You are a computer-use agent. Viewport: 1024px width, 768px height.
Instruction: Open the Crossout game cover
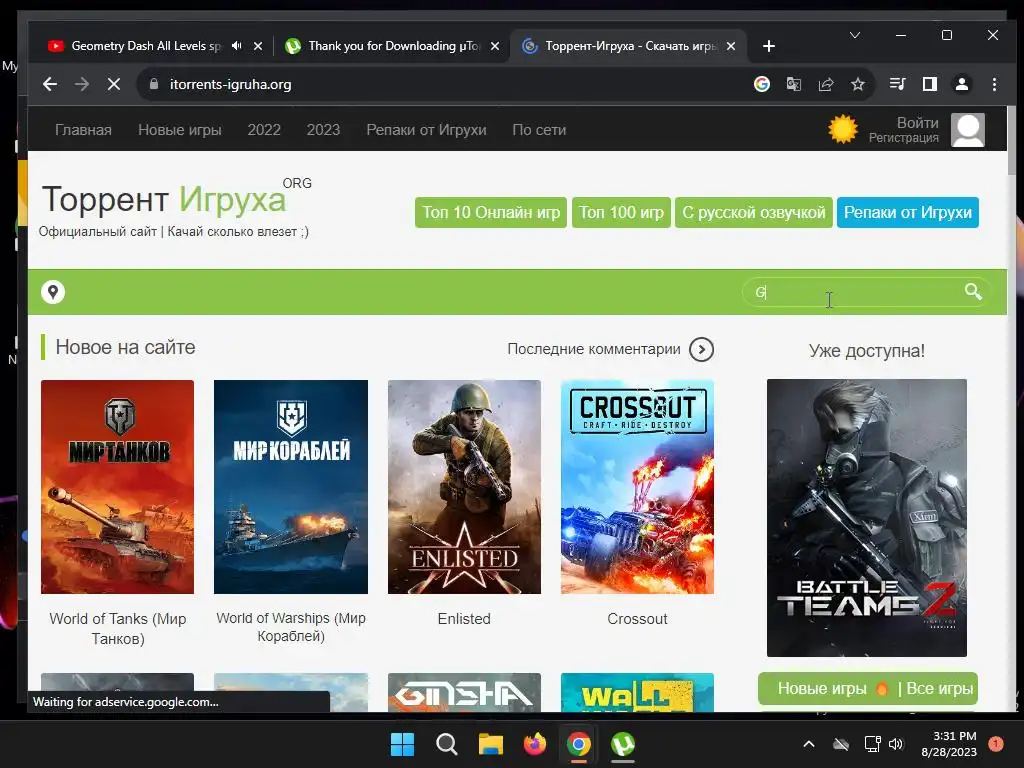point(637,487)
